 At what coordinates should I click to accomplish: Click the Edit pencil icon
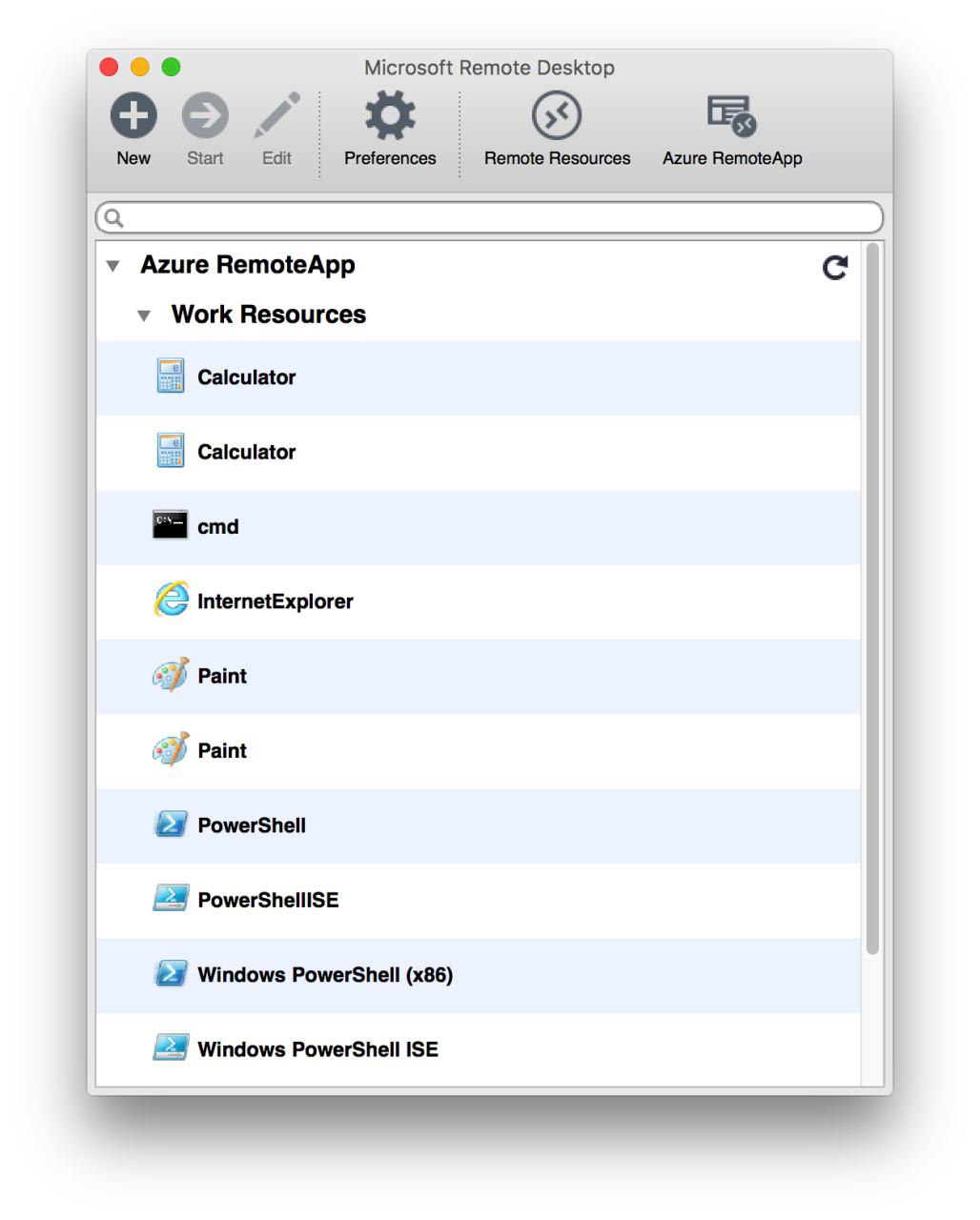pos(277,115)
